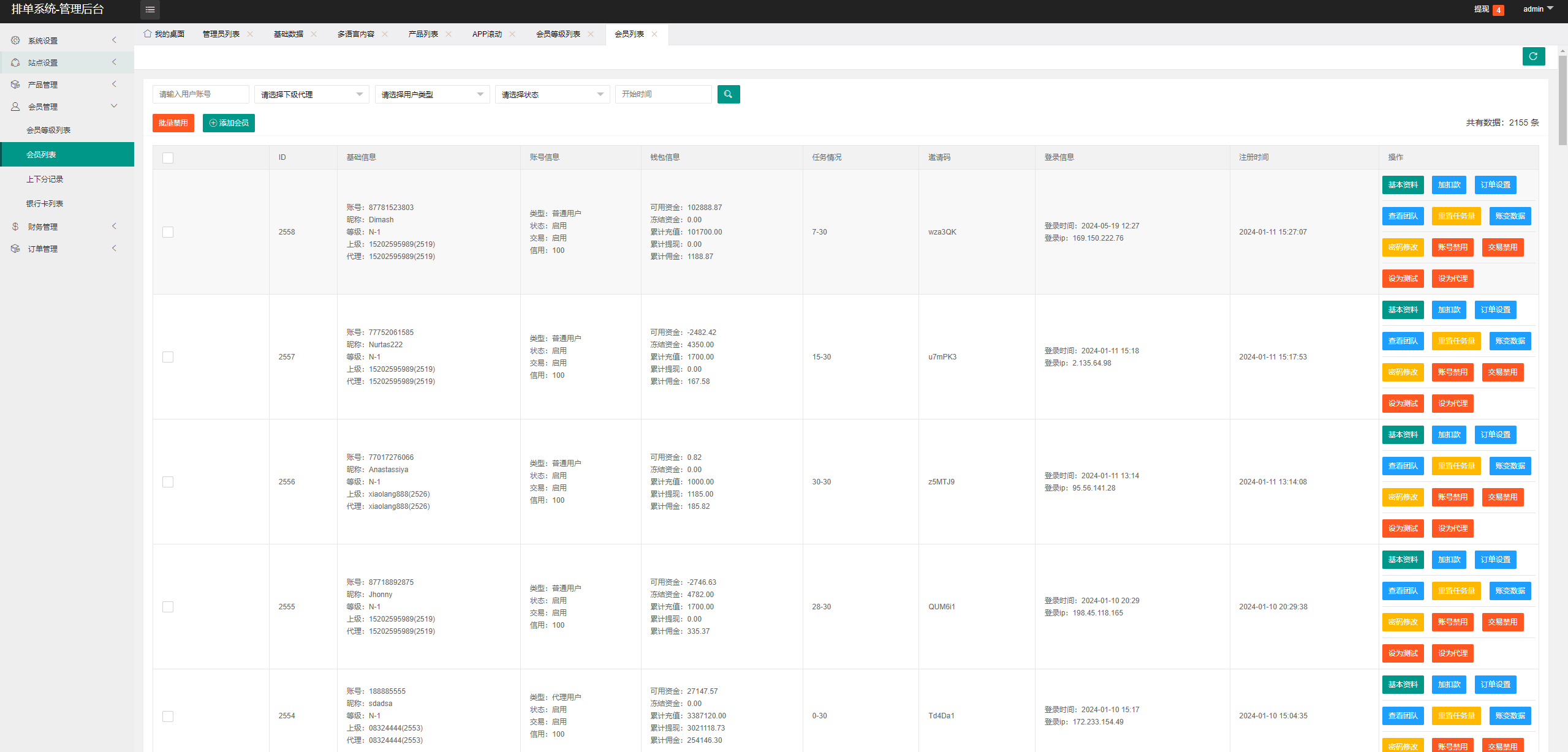Click 加扣款 for user Nurtas222
The image size is (1568, 752).
(1449, 310)
